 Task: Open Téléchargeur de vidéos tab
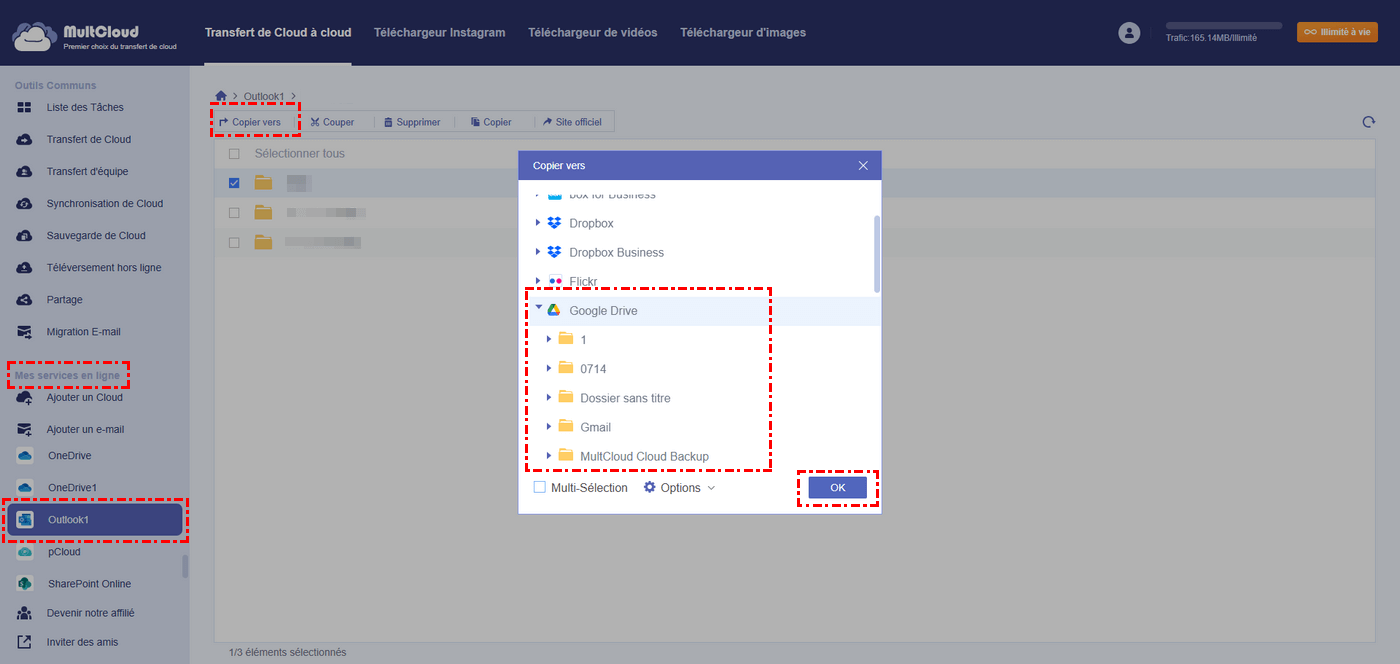[593, 32]
